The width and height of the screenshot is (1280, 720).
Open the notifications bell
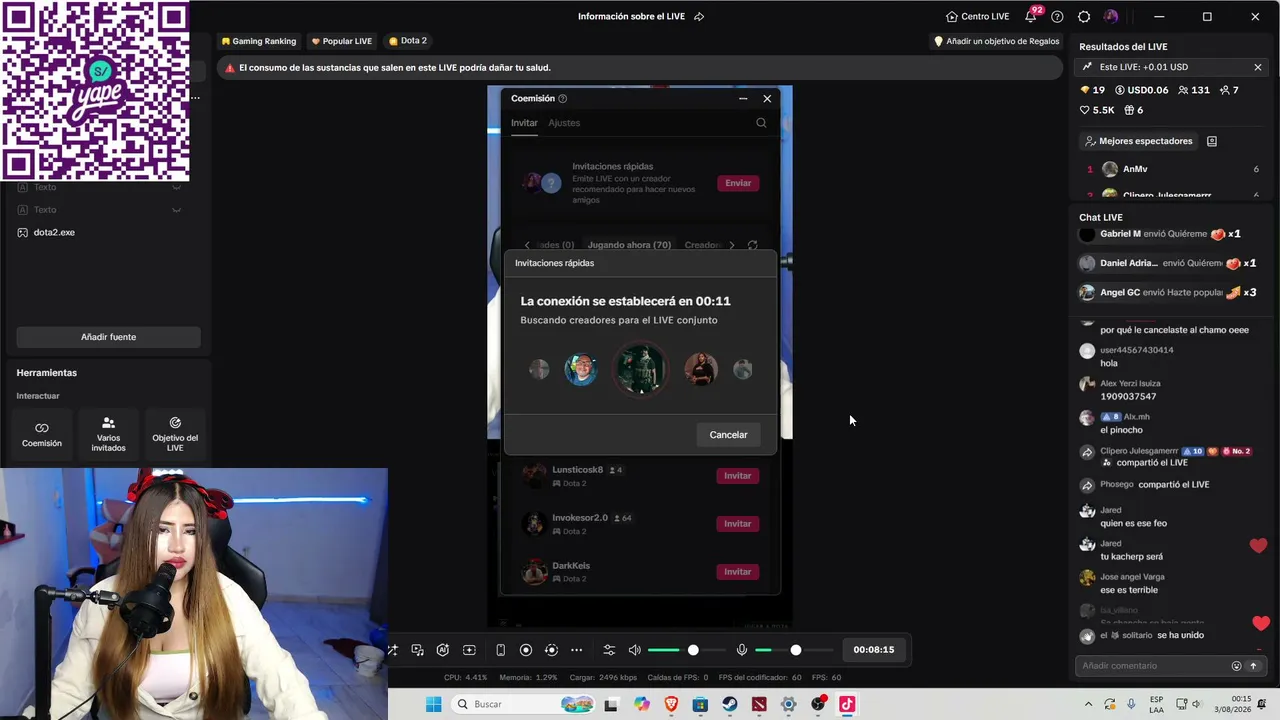coord(1031,16)
